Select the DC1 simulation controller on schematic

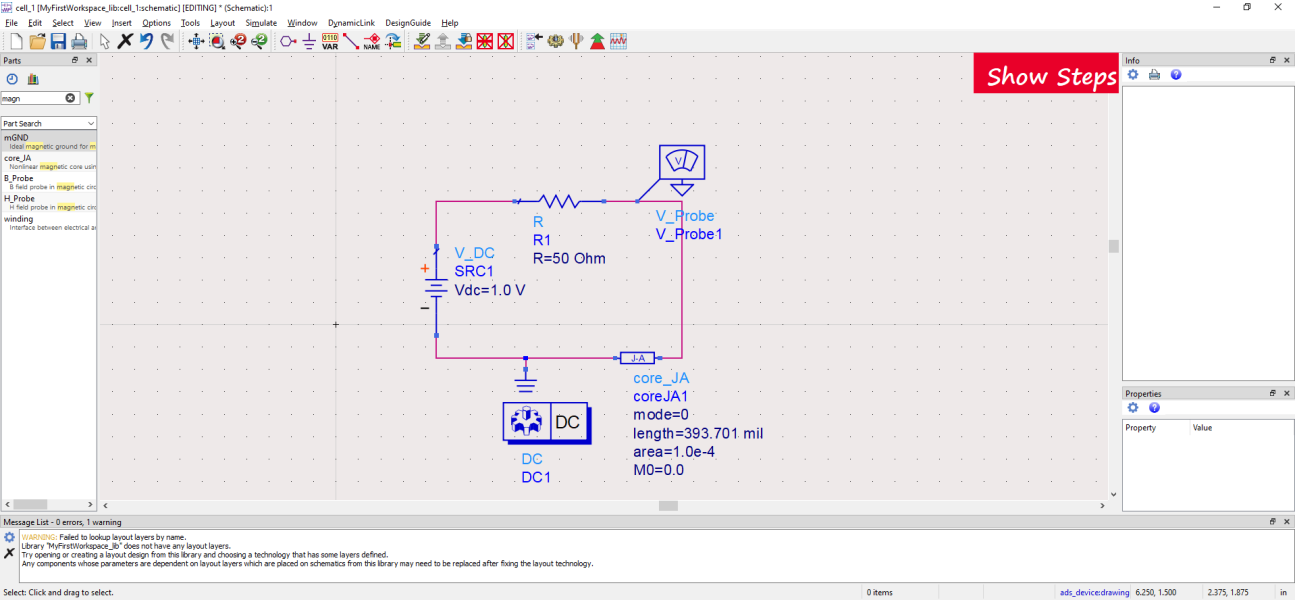point(546,423)
